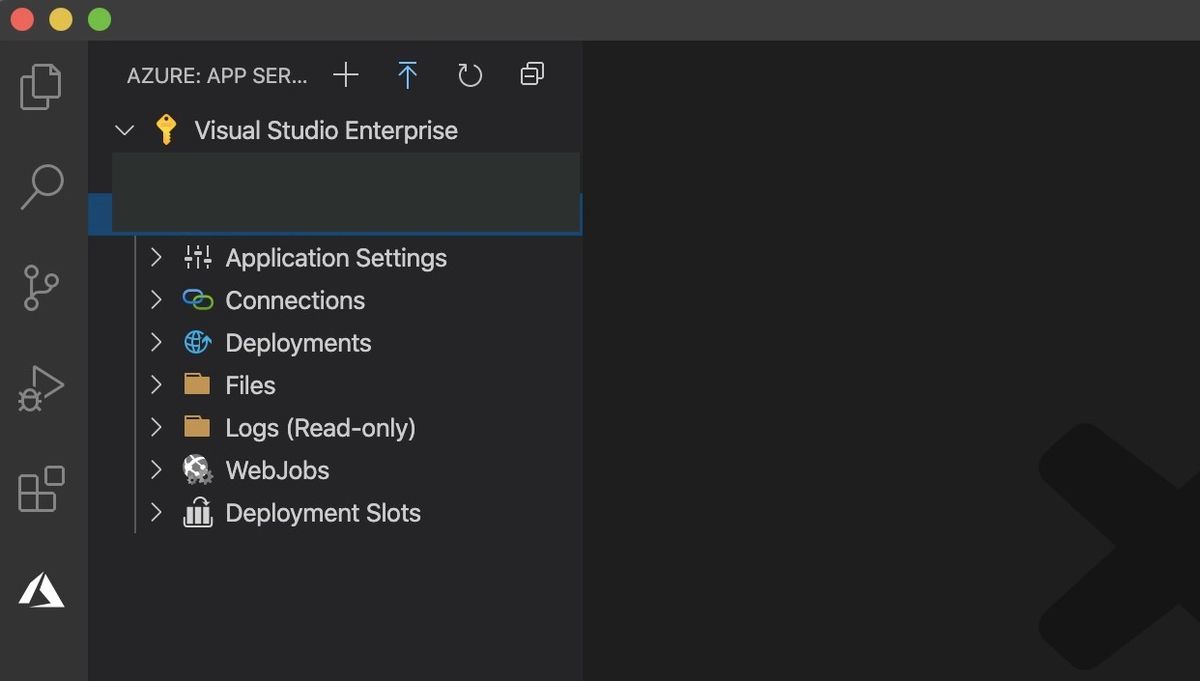
Task: Open the Explorer view in activity bar
Action: click(x=41, y=87)
